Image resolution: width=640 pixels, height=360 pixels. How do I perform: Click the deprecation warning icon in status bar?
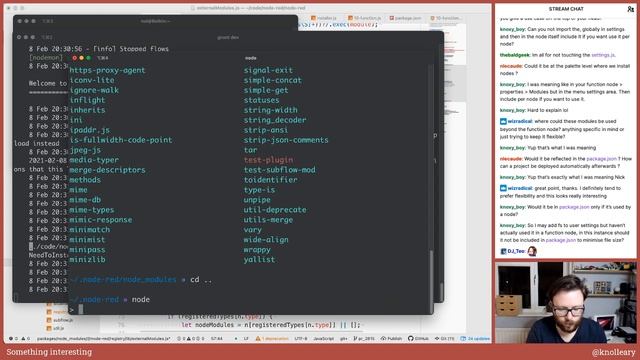pos(258,338)
